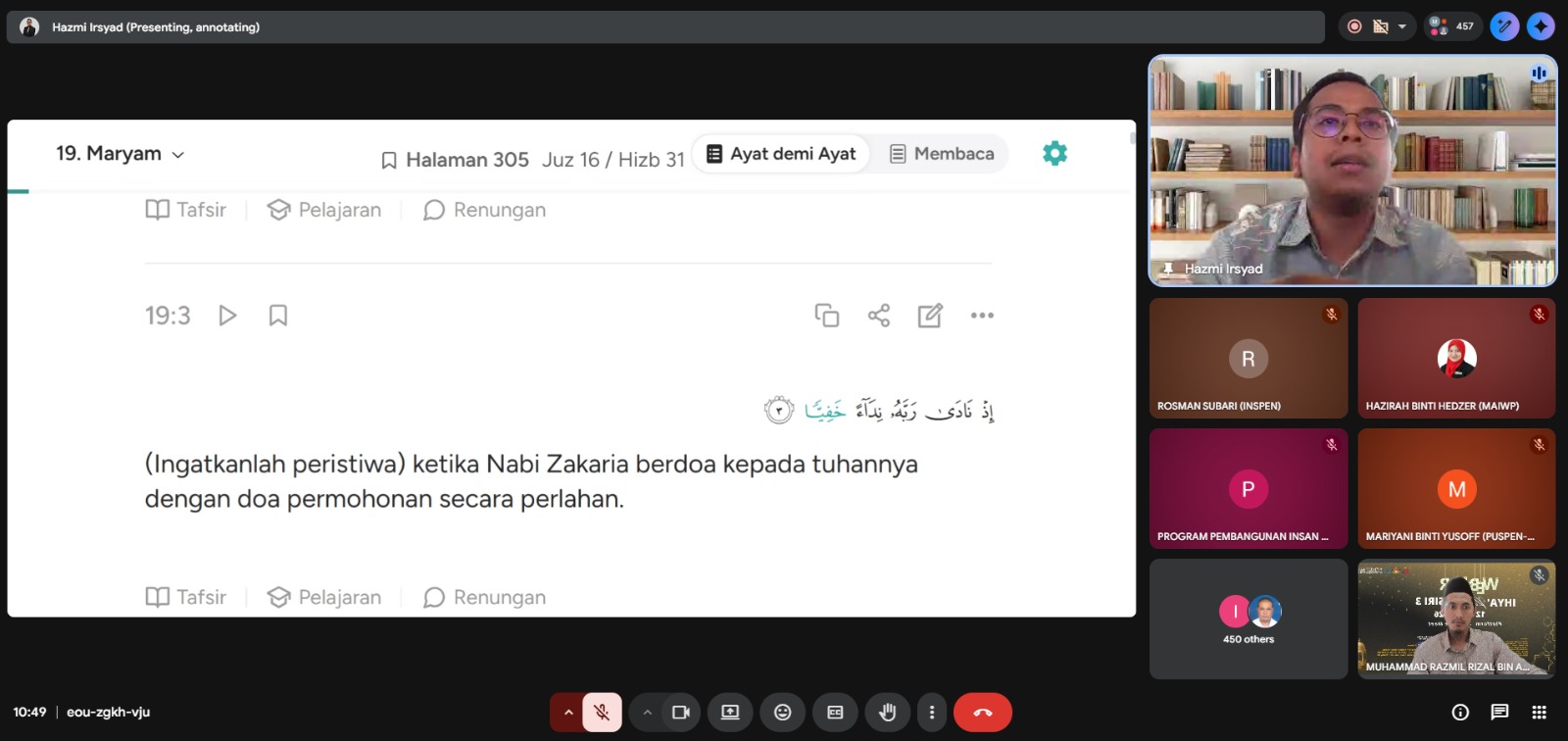
Task: Play audio for verse 19:3
Action: (227, 316)
